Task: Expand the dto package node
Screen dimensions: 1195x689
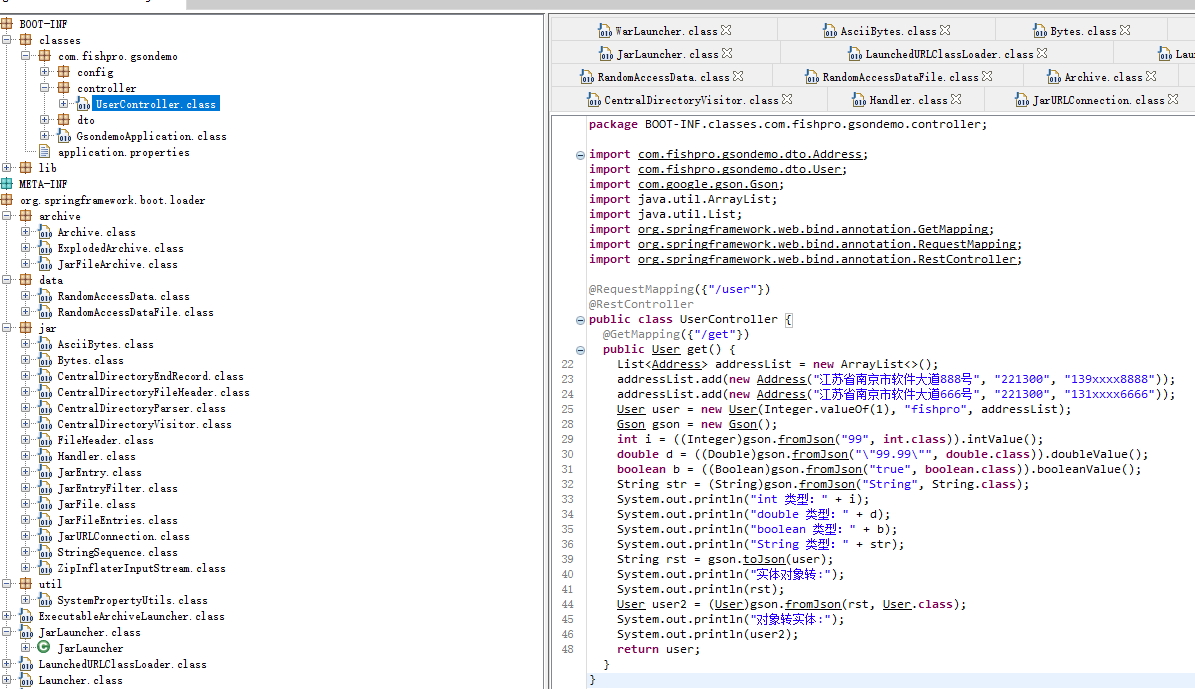Action: pyautogui.click(x=45, y=120)
